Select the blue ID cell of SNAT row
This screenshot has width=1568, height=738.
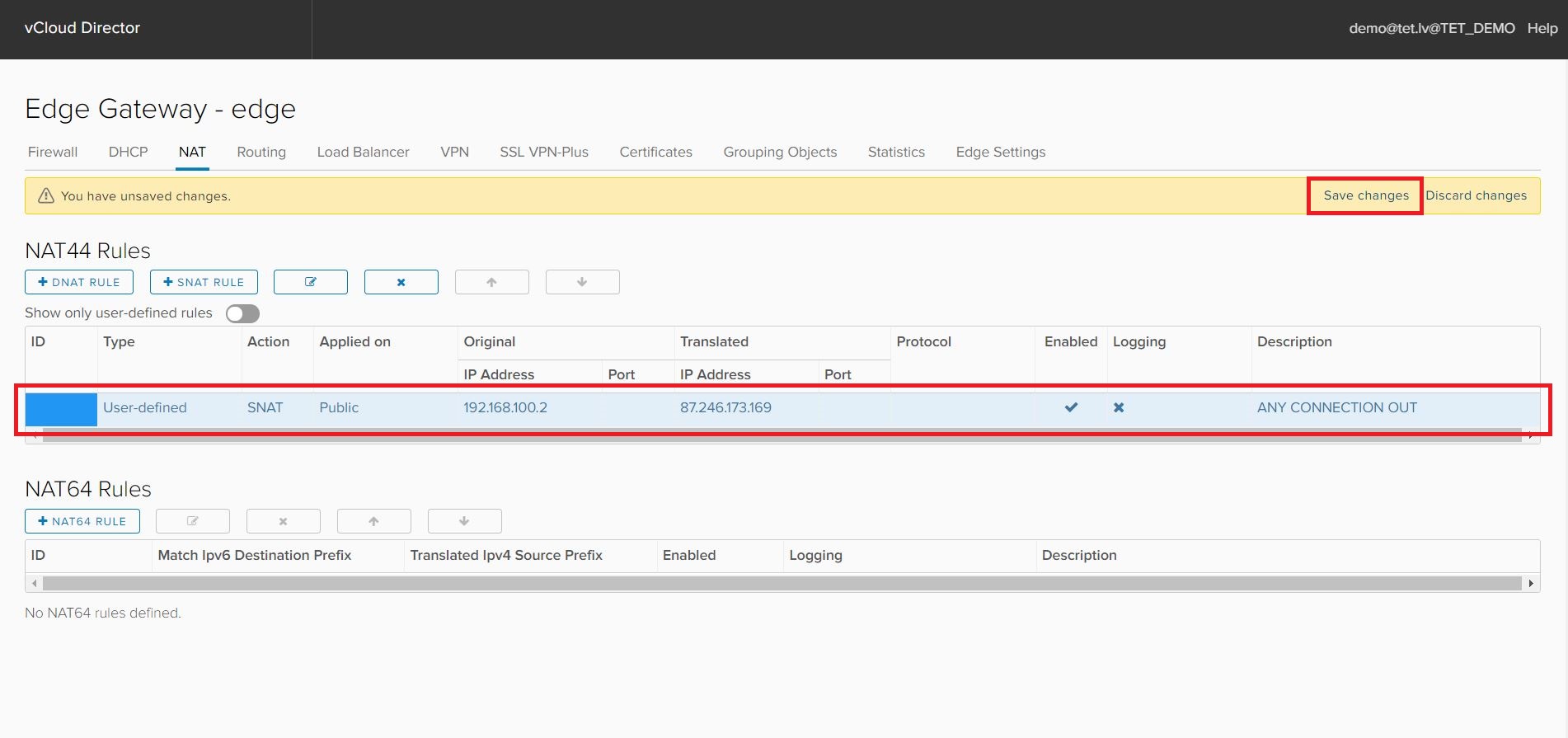coord(61,409)
